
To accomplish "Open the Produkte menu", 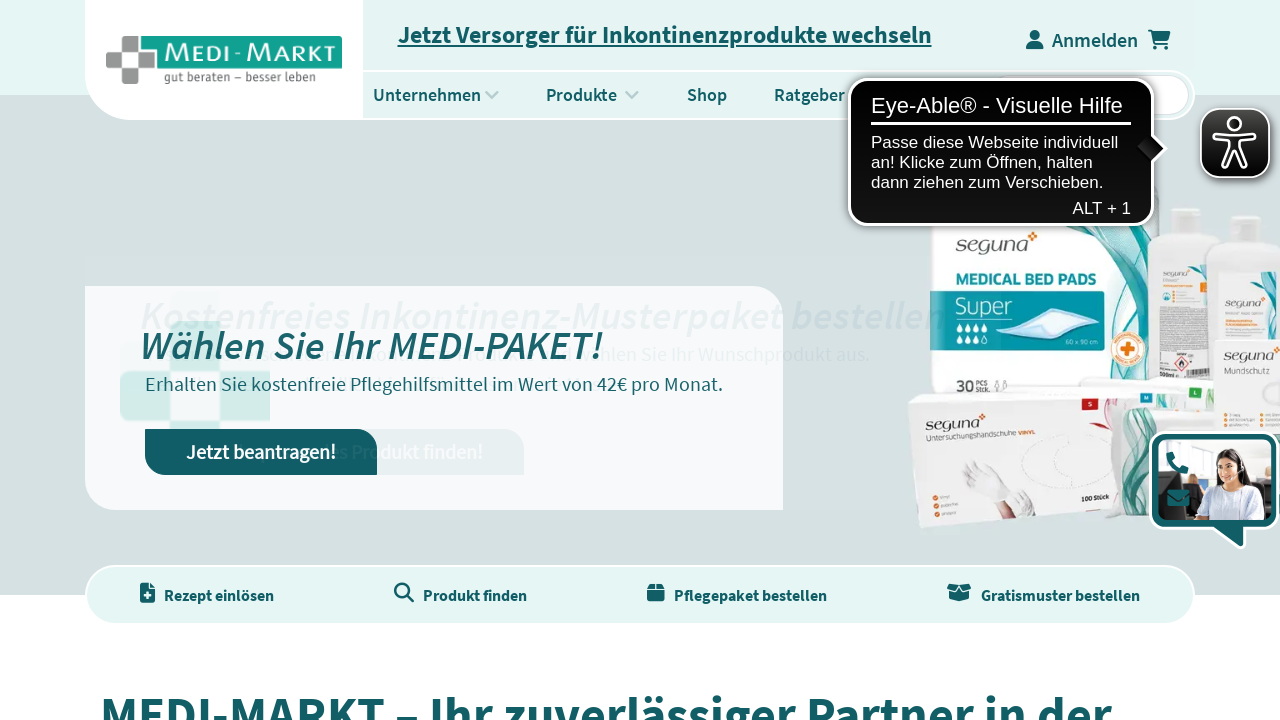I will point(581,95).
